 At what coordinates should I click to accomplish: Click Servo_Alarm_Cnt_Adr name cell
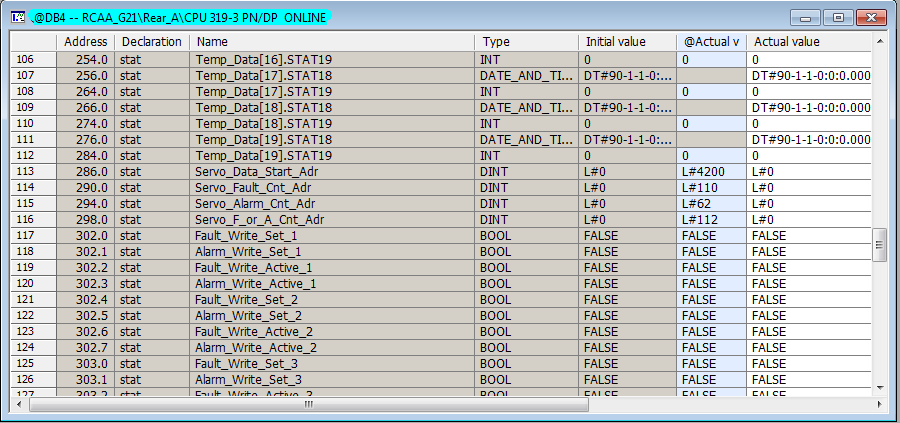pos(332,204)
